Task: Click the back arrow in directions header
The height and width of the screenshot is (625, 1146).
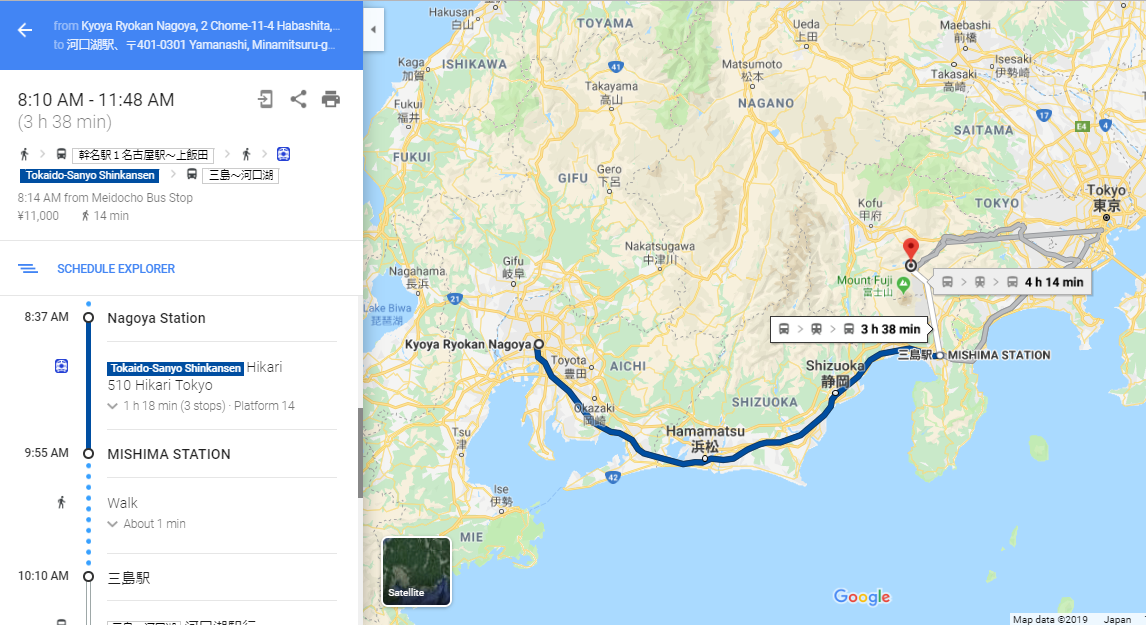Action: point(25,30)
